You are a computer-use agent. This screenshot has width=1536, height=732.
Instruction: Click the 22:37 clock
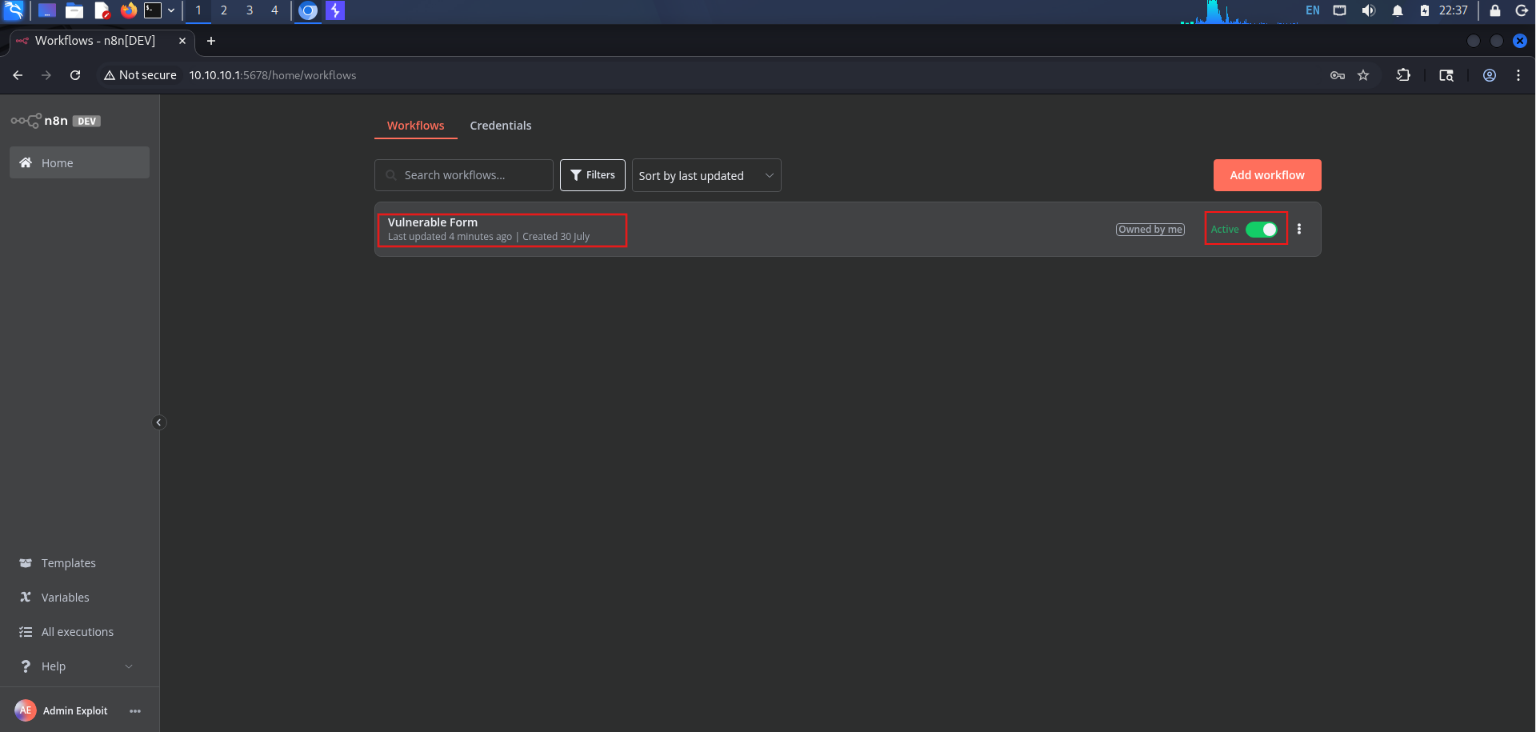tap(1453, 11)
